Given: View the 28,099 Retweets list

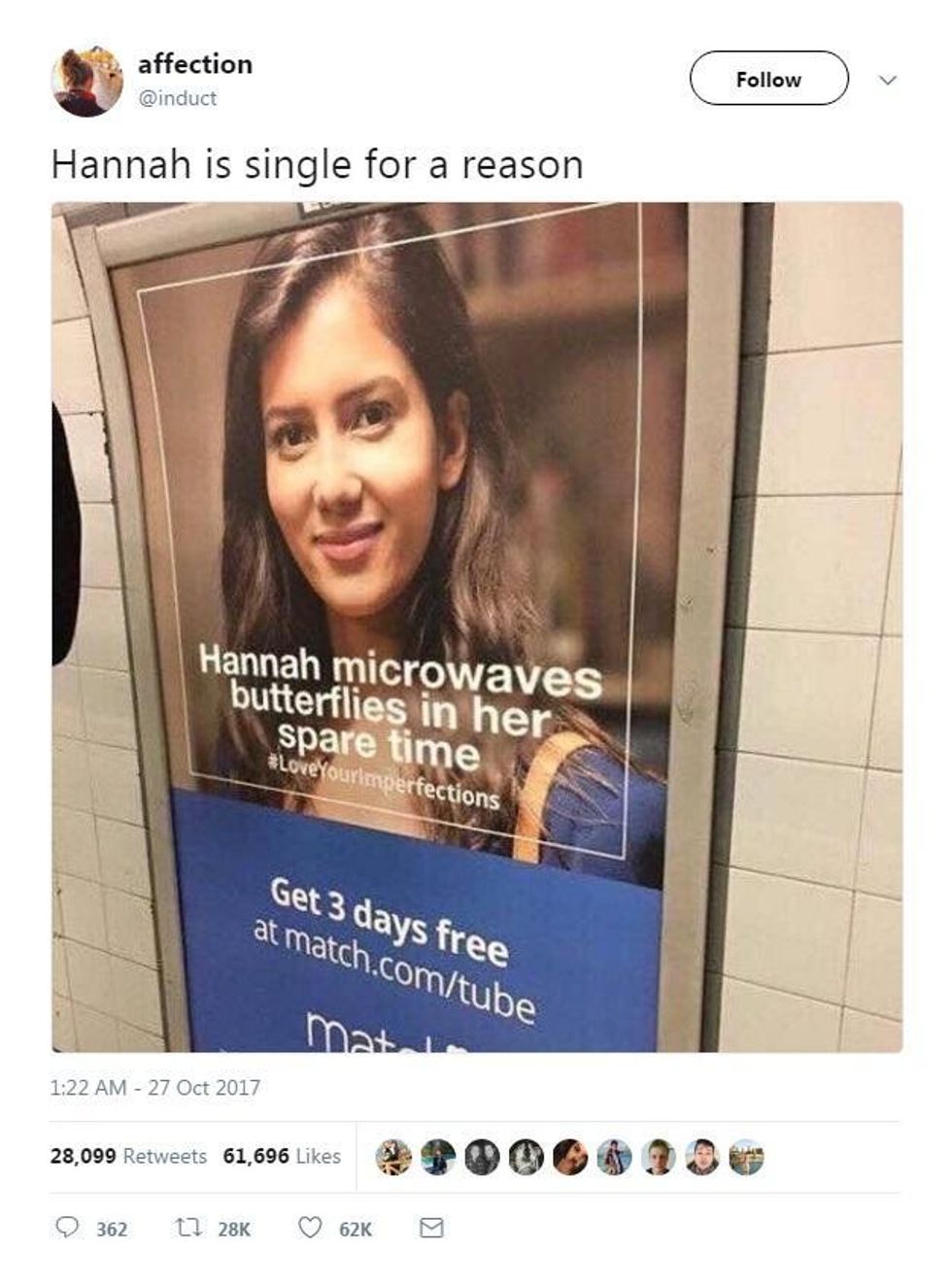Looking at the screenshot, I should [128, 1156].
